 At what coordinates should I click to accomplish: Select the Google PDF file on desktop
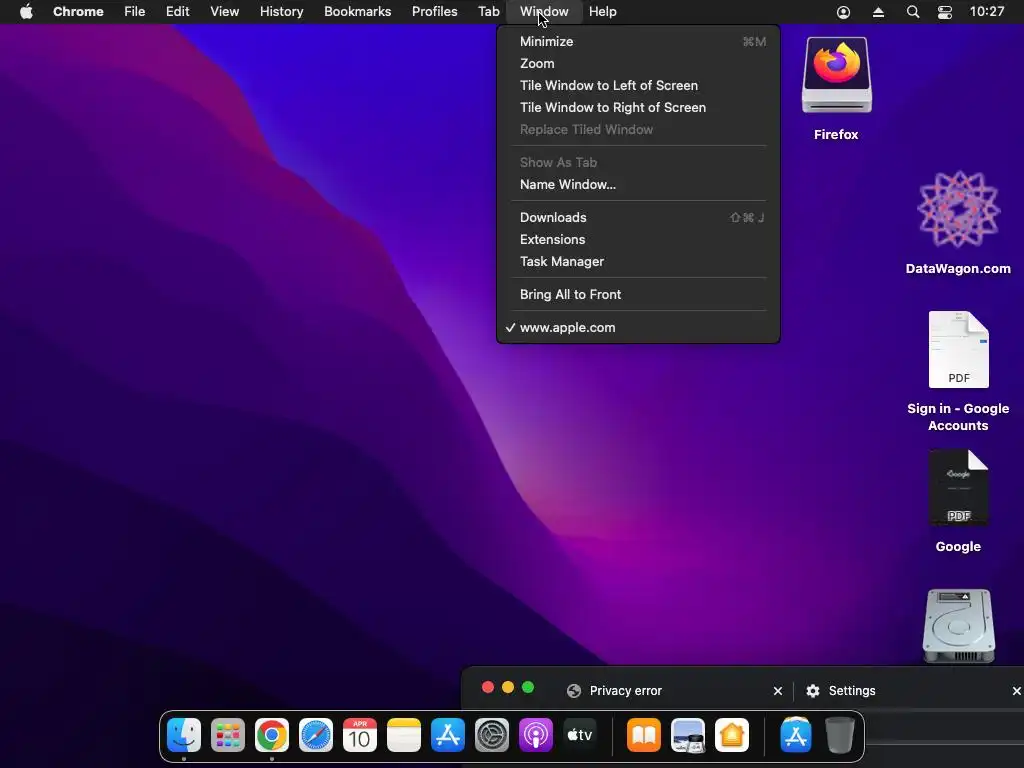958,488
